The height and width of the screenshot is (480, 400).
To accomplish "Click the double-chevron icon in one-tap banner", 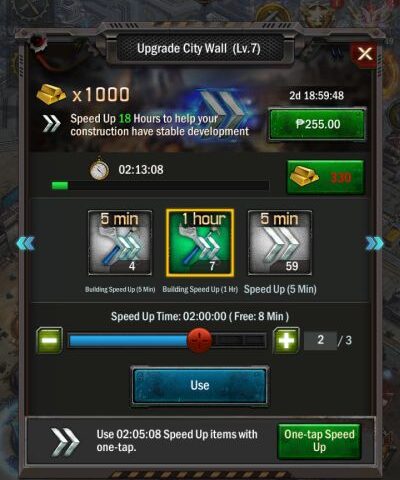I will click(x=65, y=442).
